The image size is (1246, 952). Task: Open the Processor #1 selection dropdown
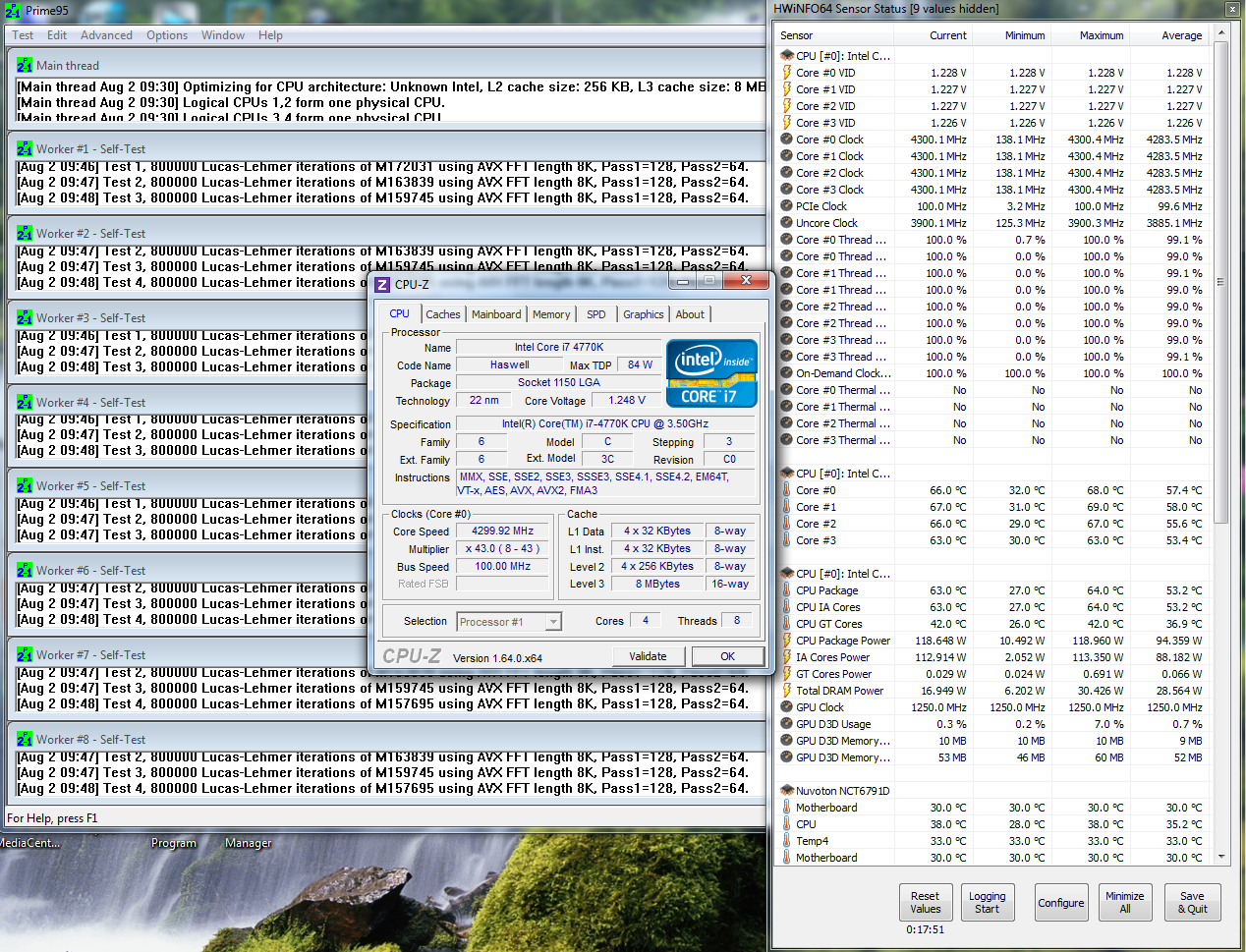(553, 622)
